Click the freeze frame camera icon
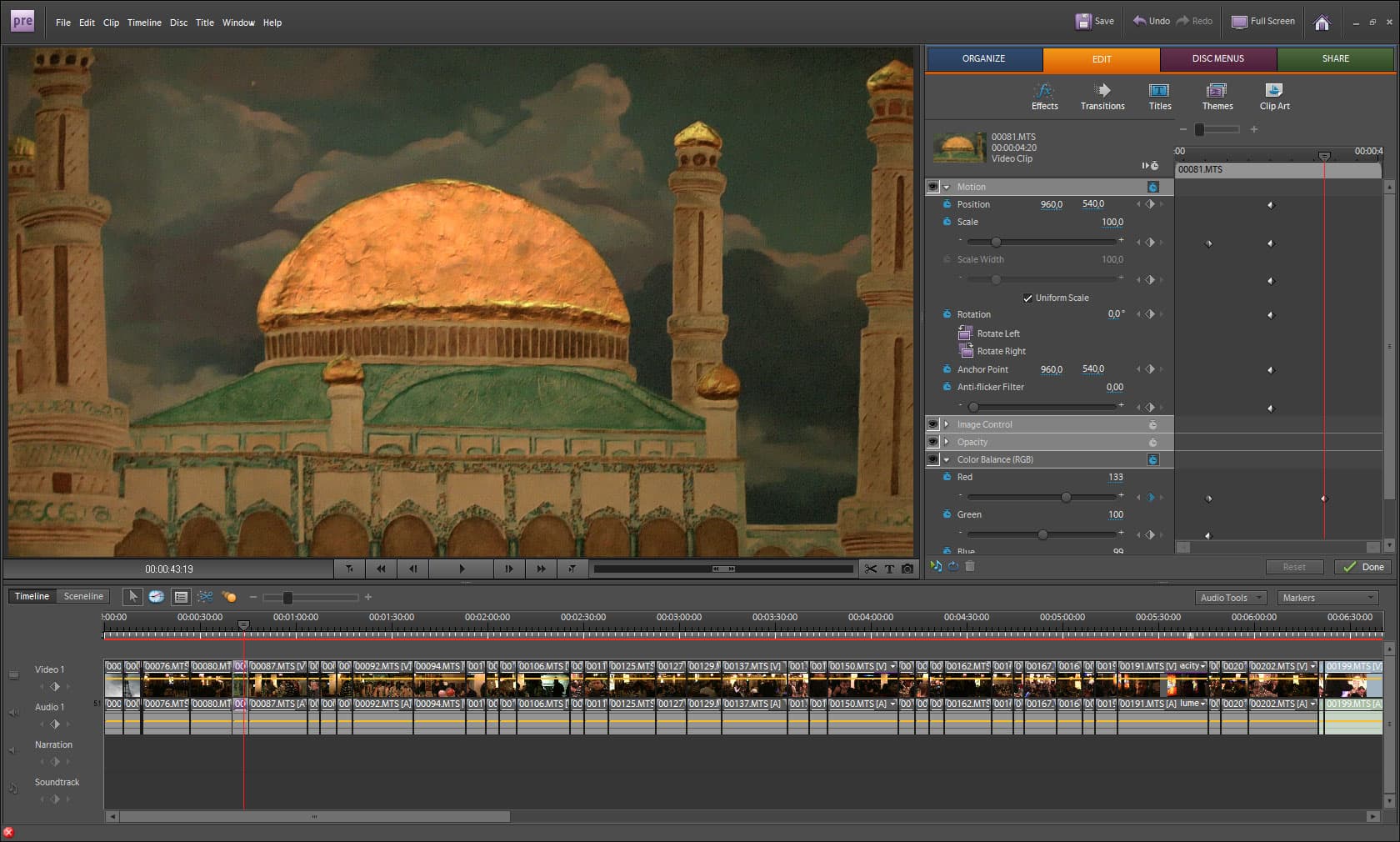Viewport: 1400px width, 842px height. point(907,569)
